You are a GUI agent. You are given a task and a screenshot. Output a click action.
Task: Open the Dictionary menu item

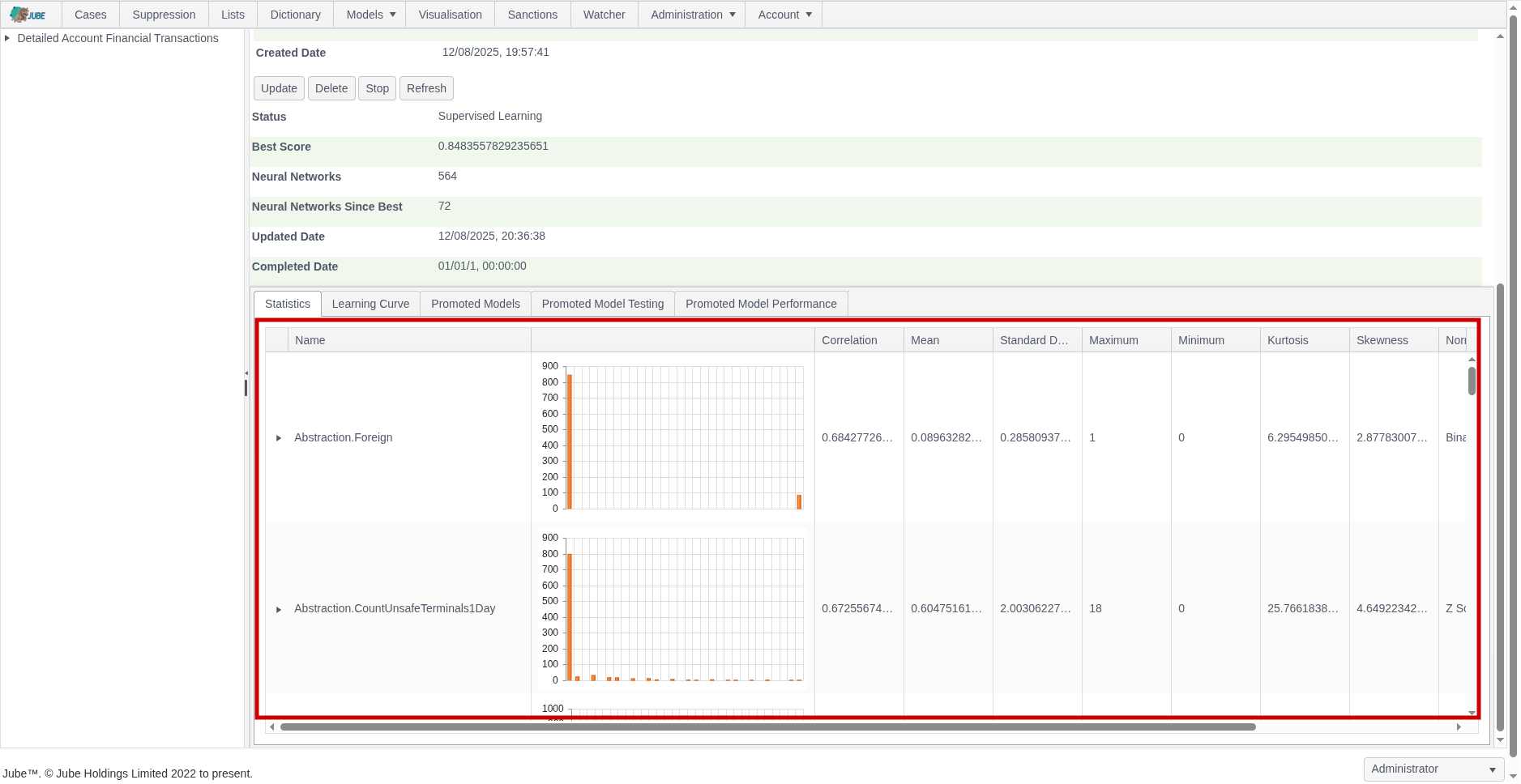296,15
